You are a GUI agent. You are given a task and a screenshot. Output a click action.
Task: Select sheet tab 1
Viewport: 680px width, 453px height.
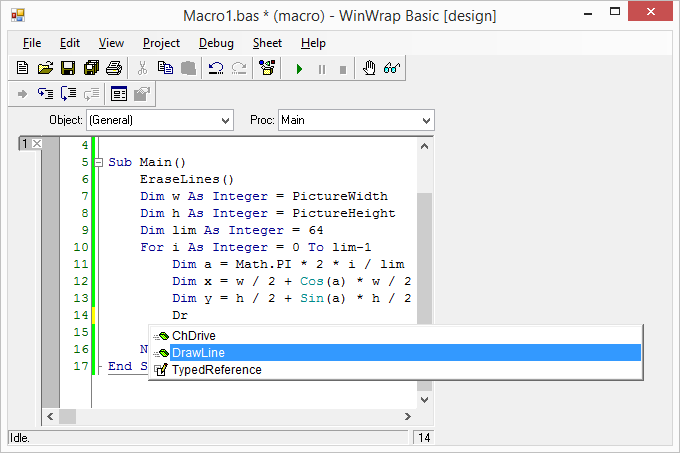(x=25, y=143)
